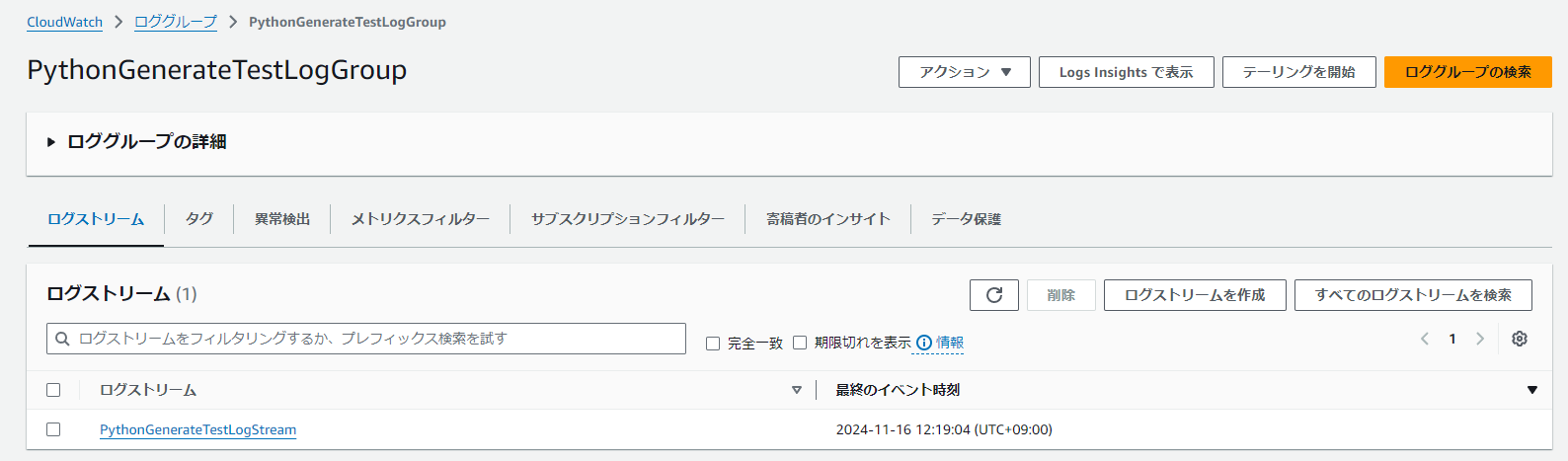Open ロググループ breadcrumb link
This screenshot has width=1568, height=461.
tap(176, 22)
